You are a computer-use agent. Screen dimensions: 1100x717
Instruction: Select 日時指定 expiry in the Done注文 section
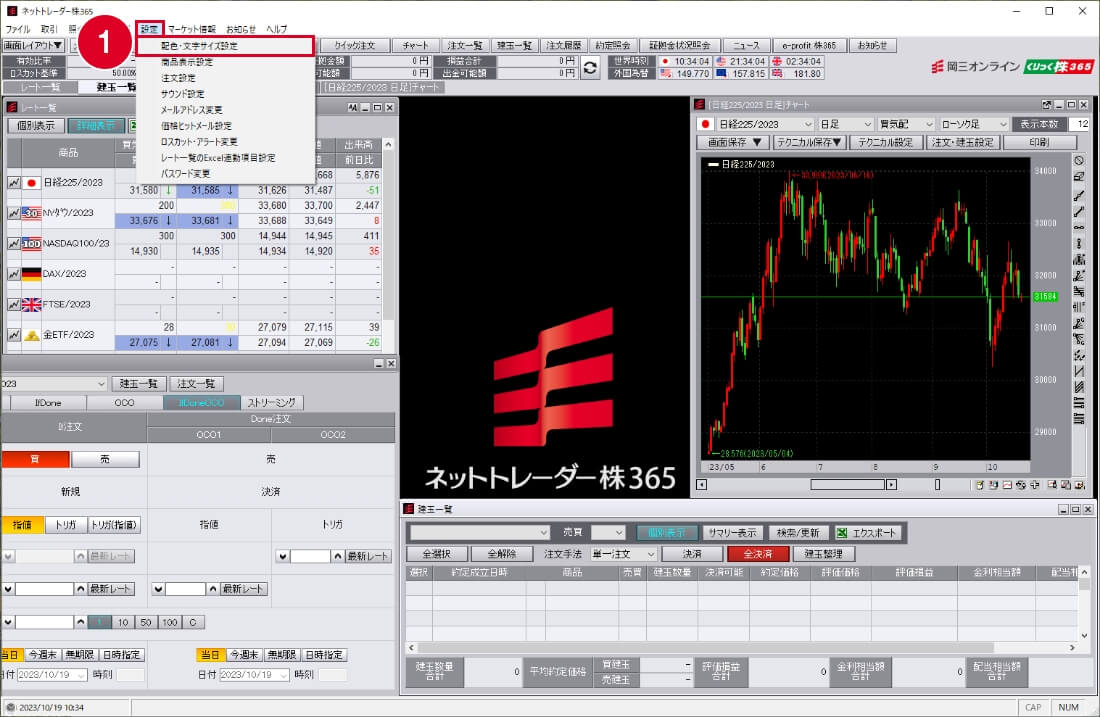click(324, 655)
